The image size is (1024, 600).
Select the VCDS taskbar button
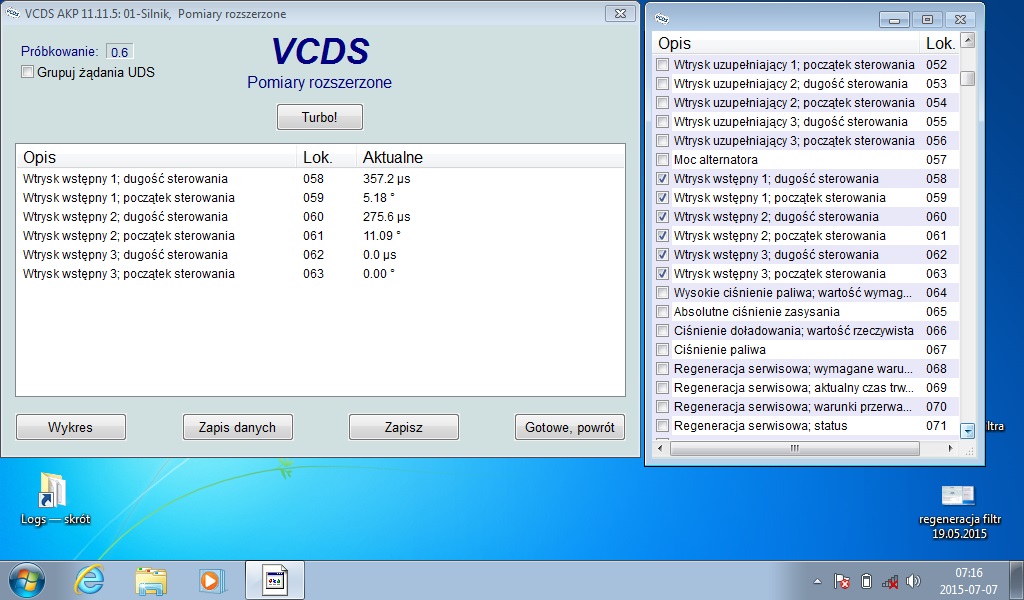tap(275, 580)
